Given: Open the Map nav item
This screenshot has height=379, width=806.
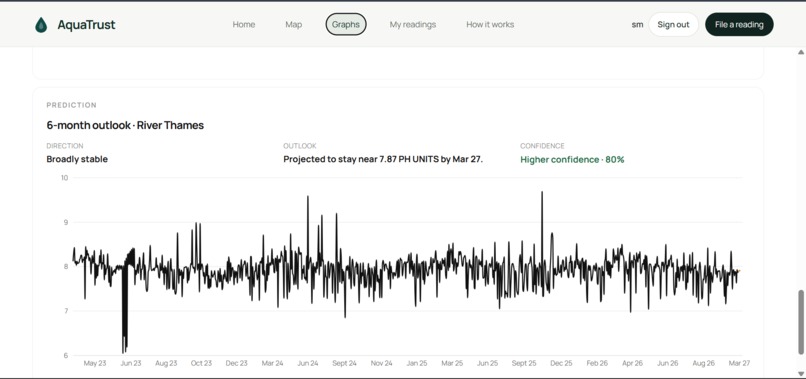Looking at the screenshot, I should (x=294, y=25).
